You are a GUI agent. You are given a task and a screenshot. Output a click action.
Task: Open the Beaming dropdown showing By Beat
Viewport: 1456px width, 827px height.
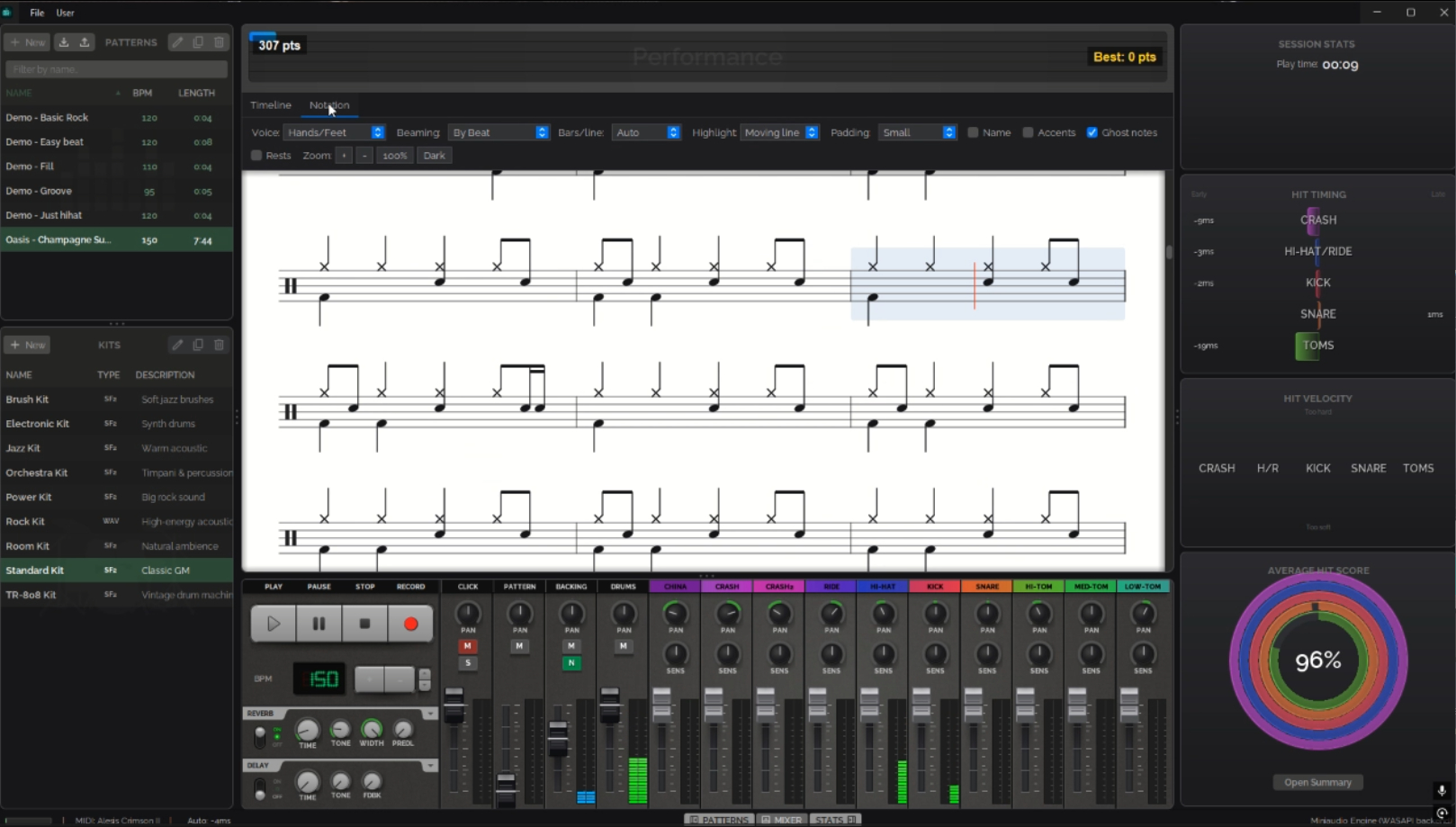pos(499,132)
